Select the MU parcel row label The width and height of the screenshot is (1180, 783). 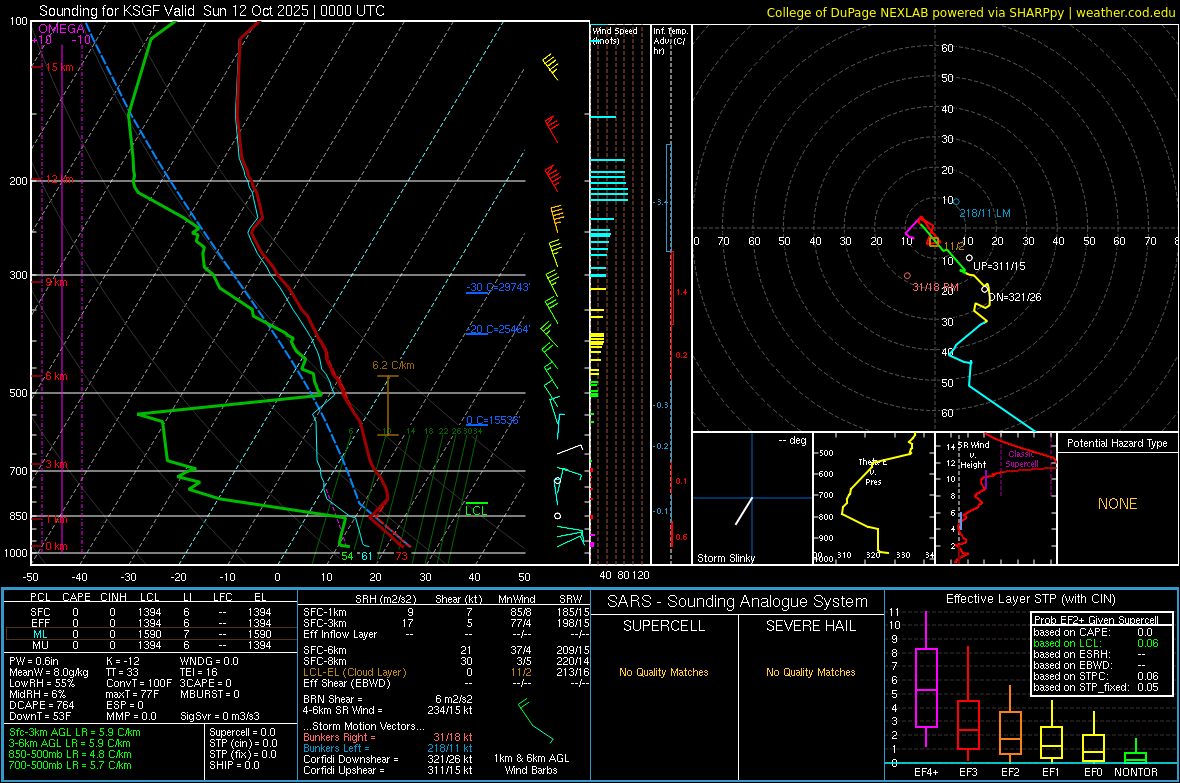point(41,645)
